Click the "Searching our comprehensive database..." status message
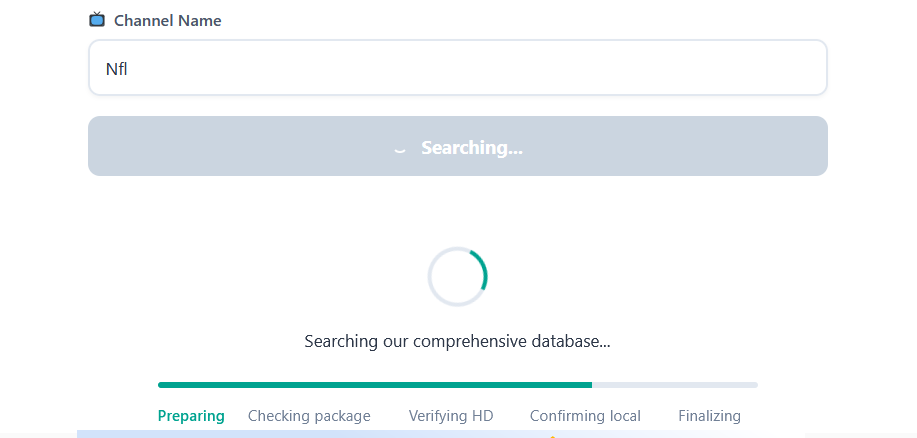 pyautogui.click(x=457, y=341)
